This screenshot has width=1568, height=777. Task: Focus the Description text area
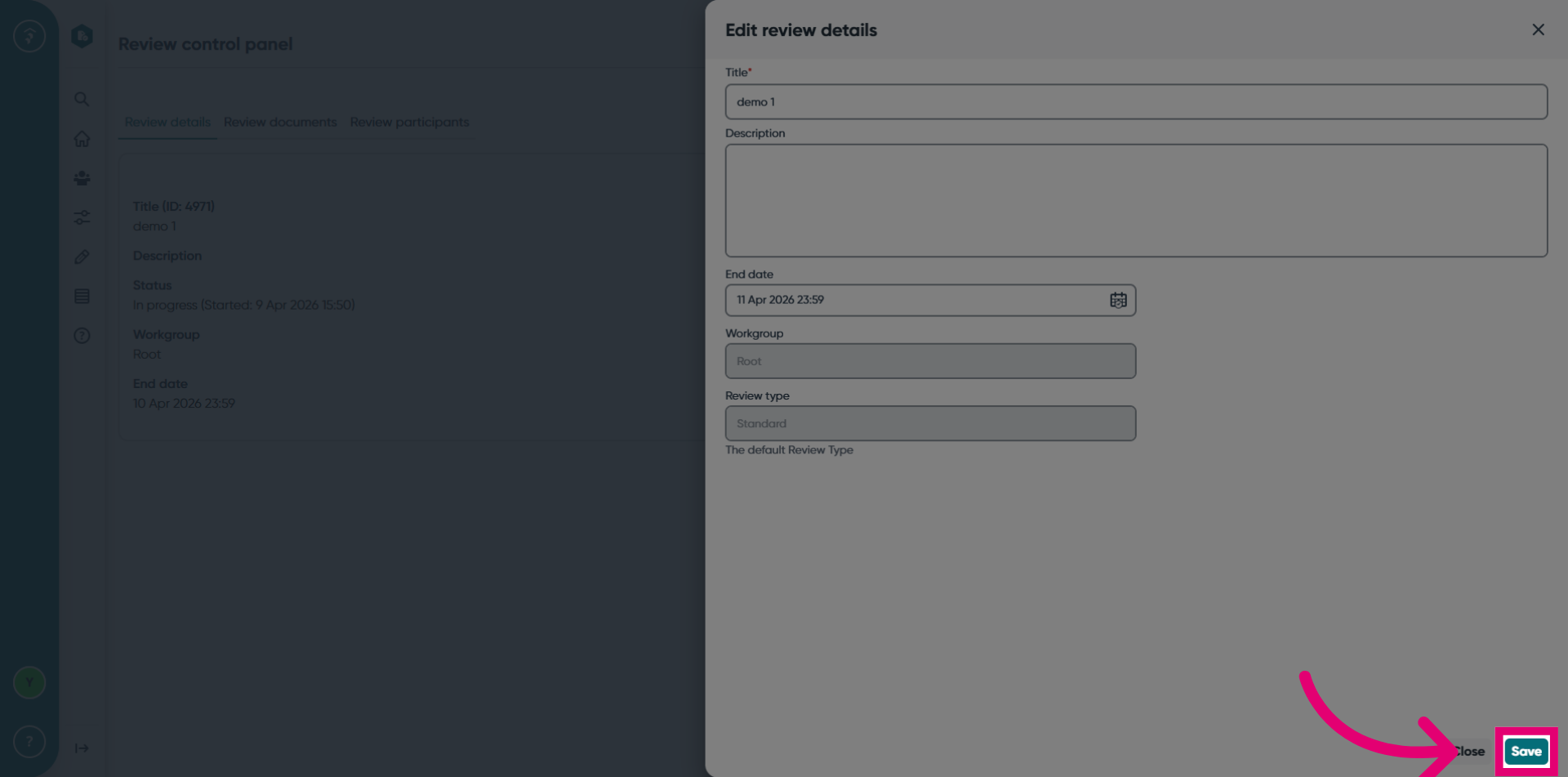point(1136,201)
